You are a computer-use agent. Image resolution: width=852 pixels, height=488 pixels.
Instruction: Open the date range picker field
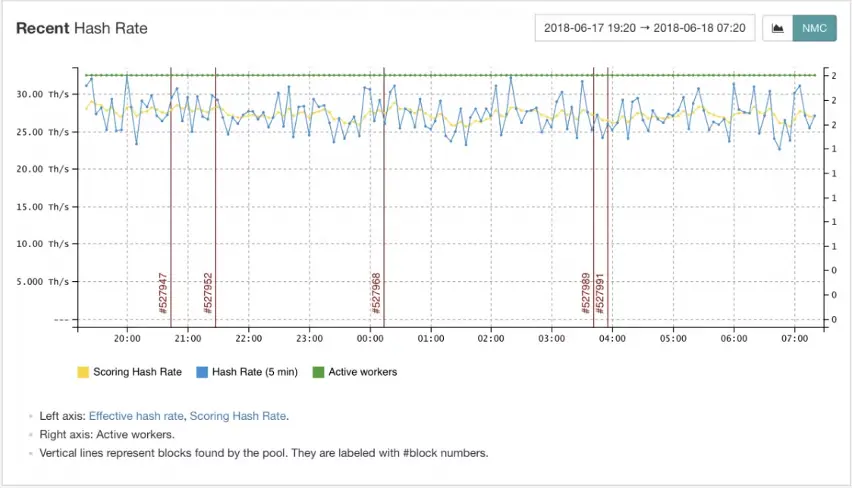coord(645,28)
